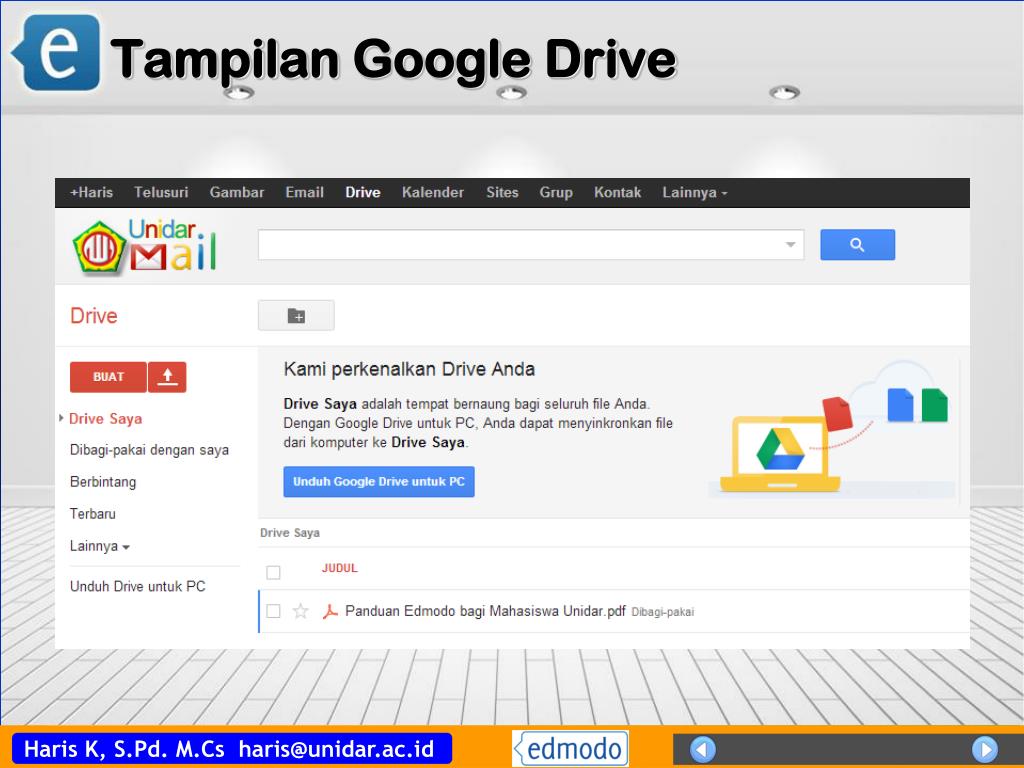The image size is (1024, 768).
Task: Tick the checkbox for Panduan Edmodo PDF
Action: 274,611
